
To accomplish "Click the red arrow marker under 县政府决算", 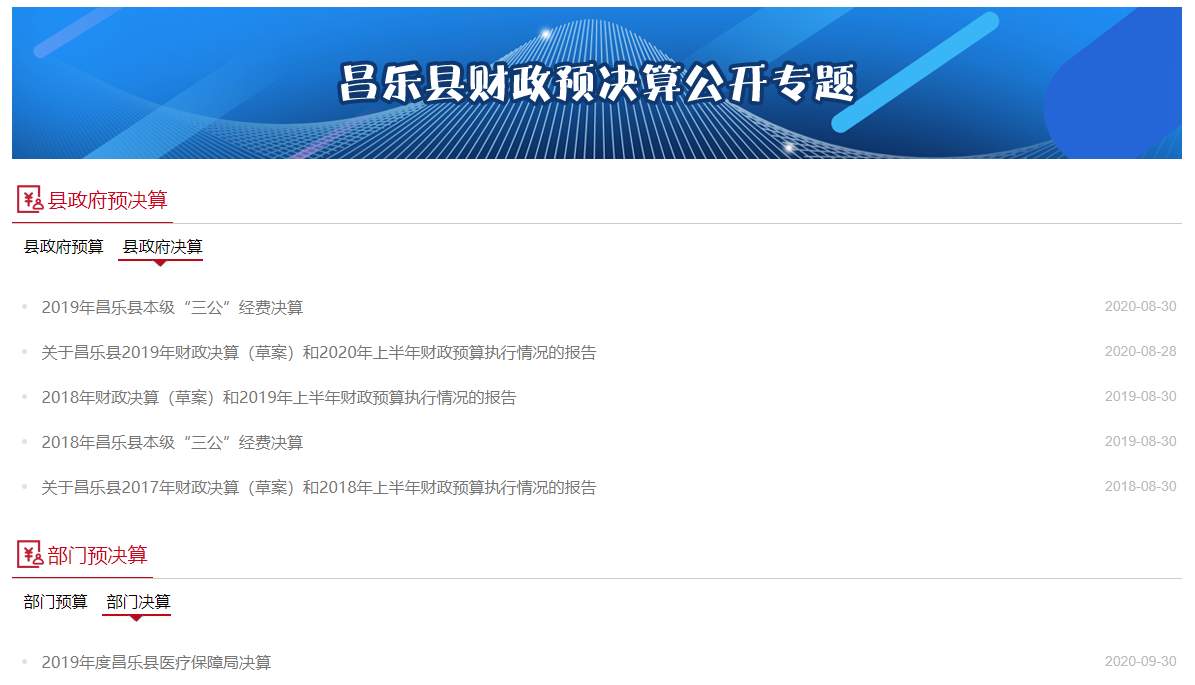I will pos(160,263).
